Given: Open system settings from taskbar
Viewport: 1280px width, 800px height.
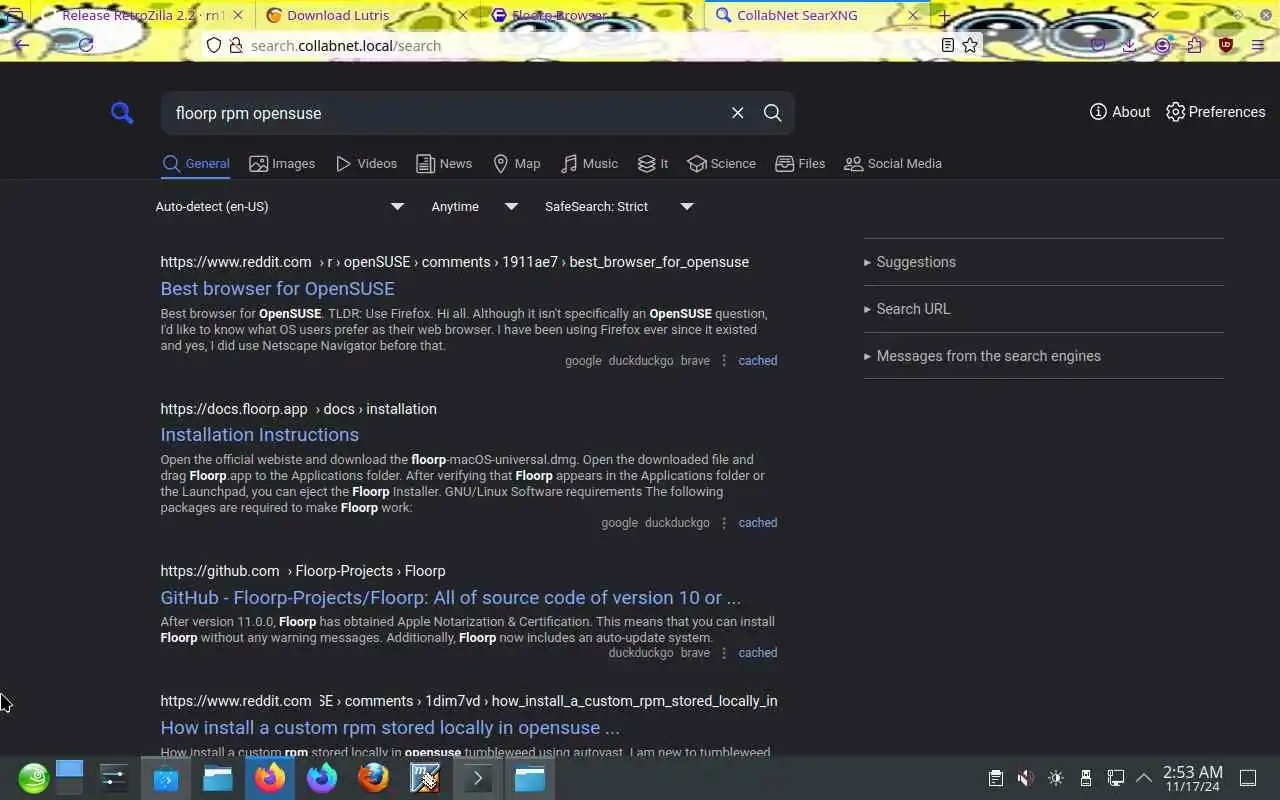Looking at the screenshot, I should (114, 778).
